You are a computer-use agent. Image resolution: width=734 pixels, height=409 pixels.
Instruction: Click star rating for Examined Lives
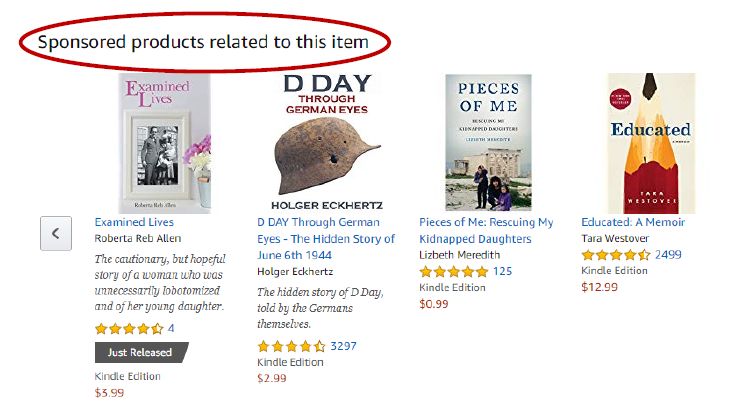click(x=129, y=328)
